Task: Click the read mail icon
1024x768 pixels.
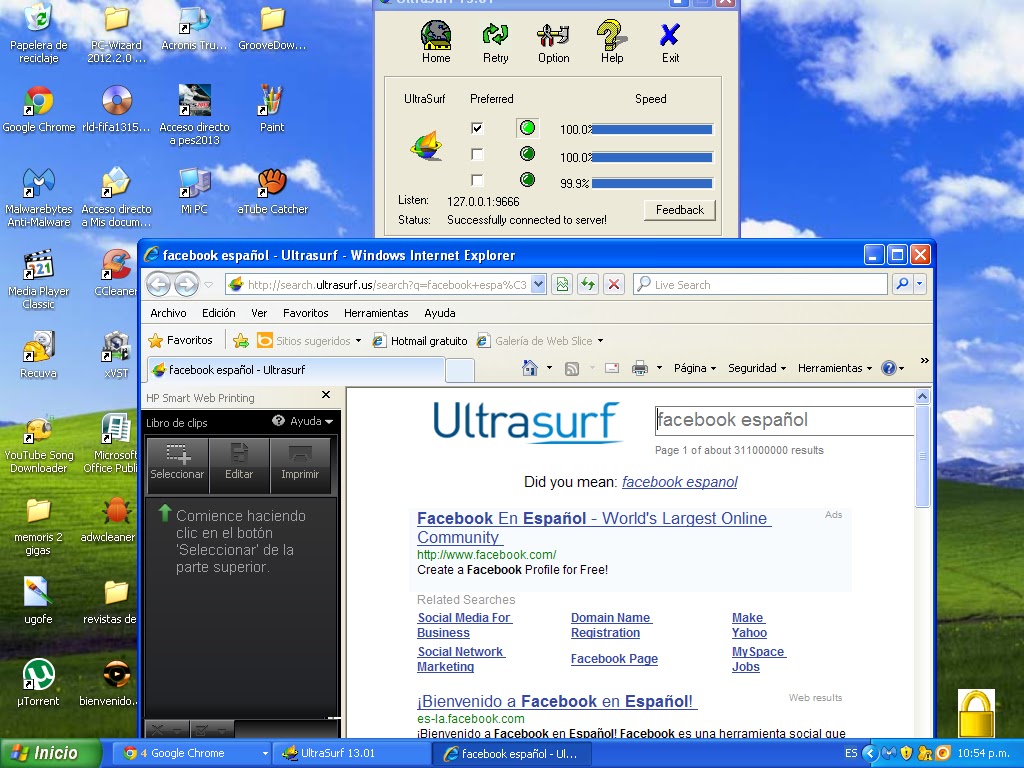Action: tap(612, 368)
